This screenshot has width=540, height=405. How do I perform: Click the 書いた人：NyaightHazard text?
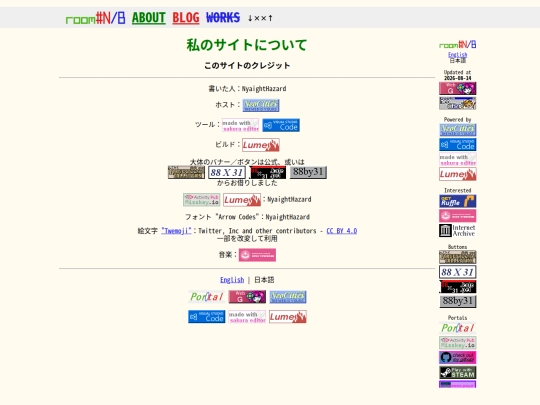click(x=247, y=89)
